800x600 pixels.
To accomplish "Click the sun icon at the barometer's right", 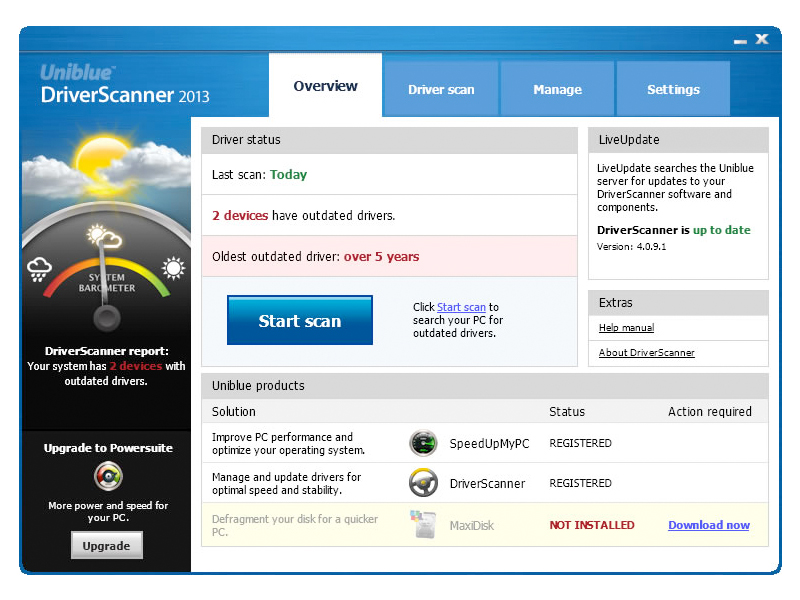I will tap(173, 268).
